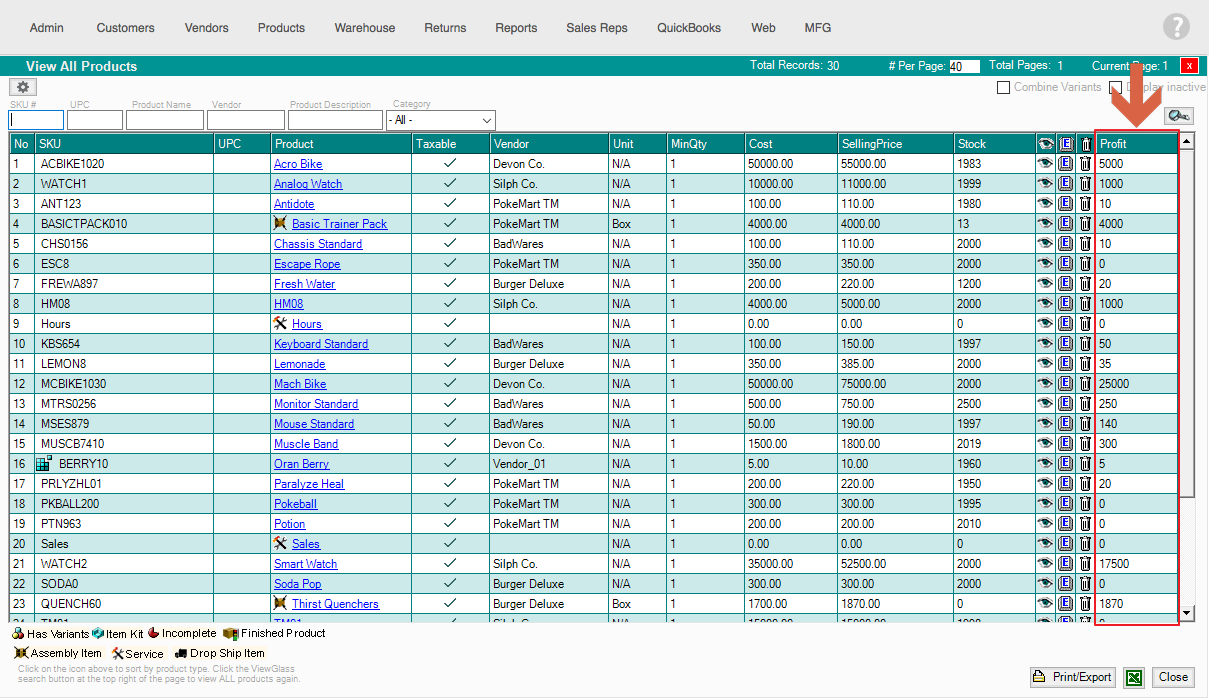Sort by Has Variants icon
This screenshot has width=1209, height=699.
[x=18, y=633]
